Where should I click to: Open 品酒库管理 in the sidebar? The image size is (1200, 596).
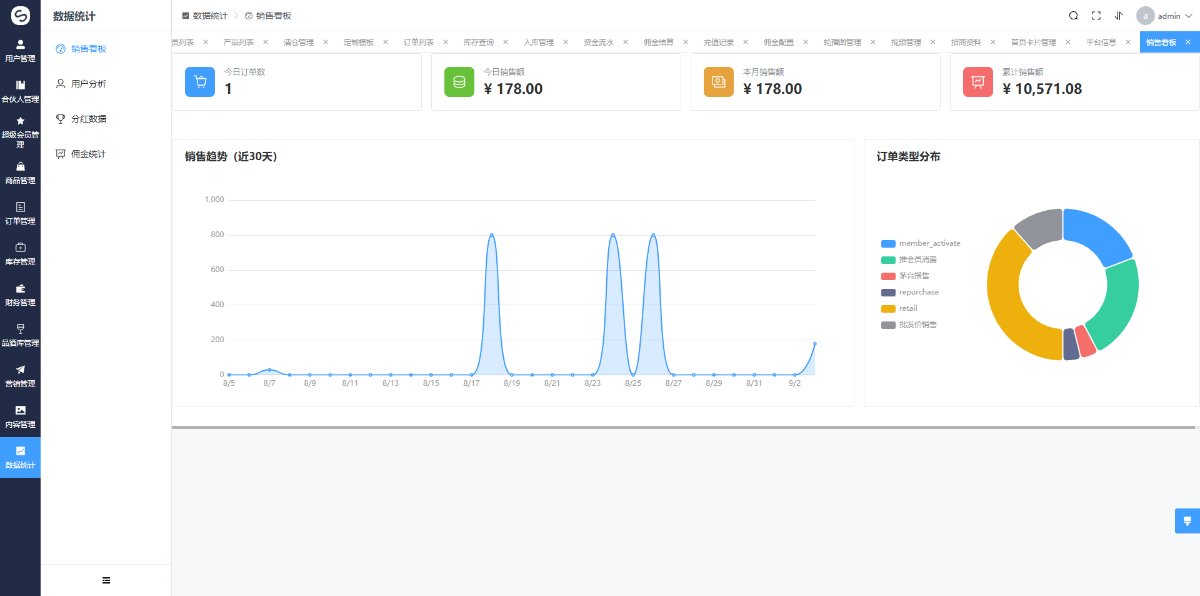coord(20,335)
